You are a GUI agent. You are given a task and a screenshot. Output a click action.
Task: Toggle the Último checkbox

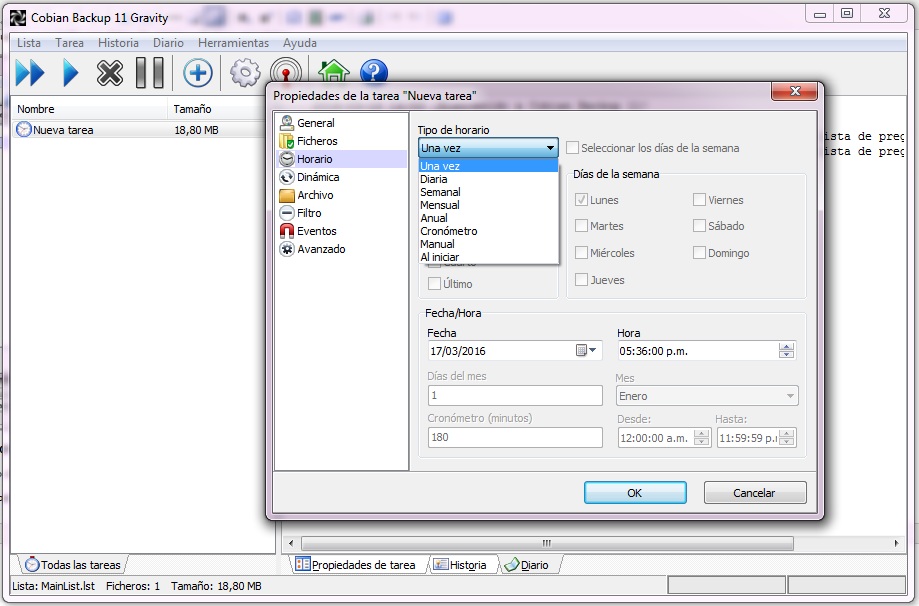434,284
